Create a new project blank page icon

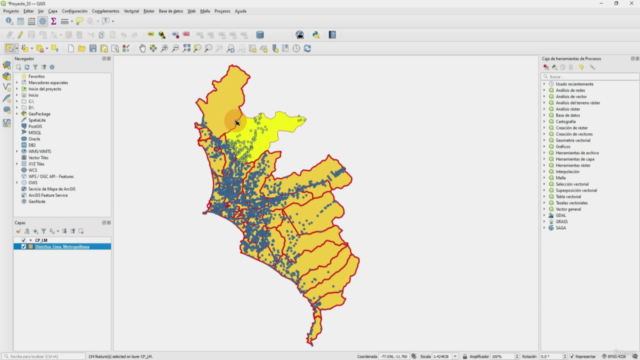coord(71,49)
